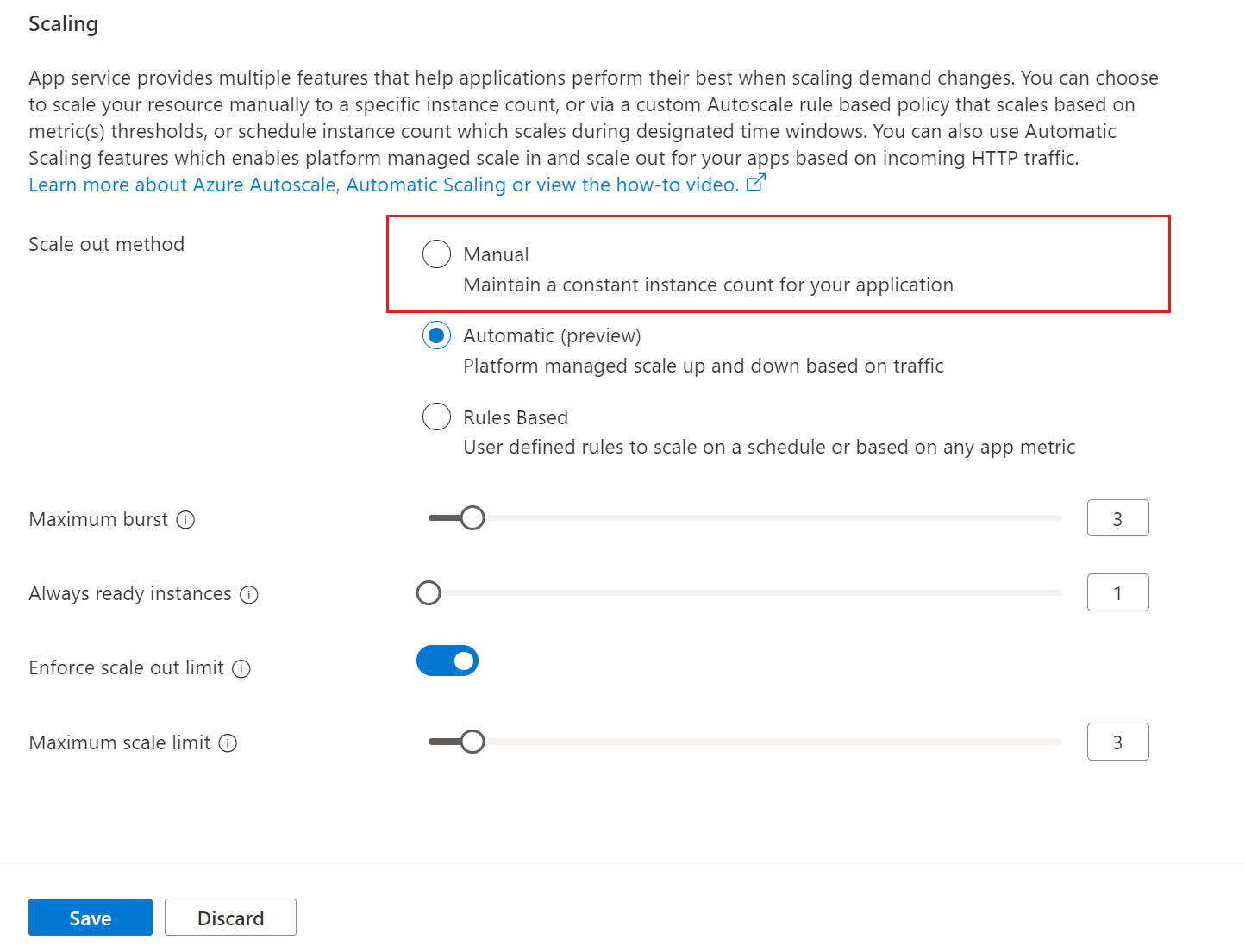Click the Maximum burst info icon

click(x=185, y=520)
